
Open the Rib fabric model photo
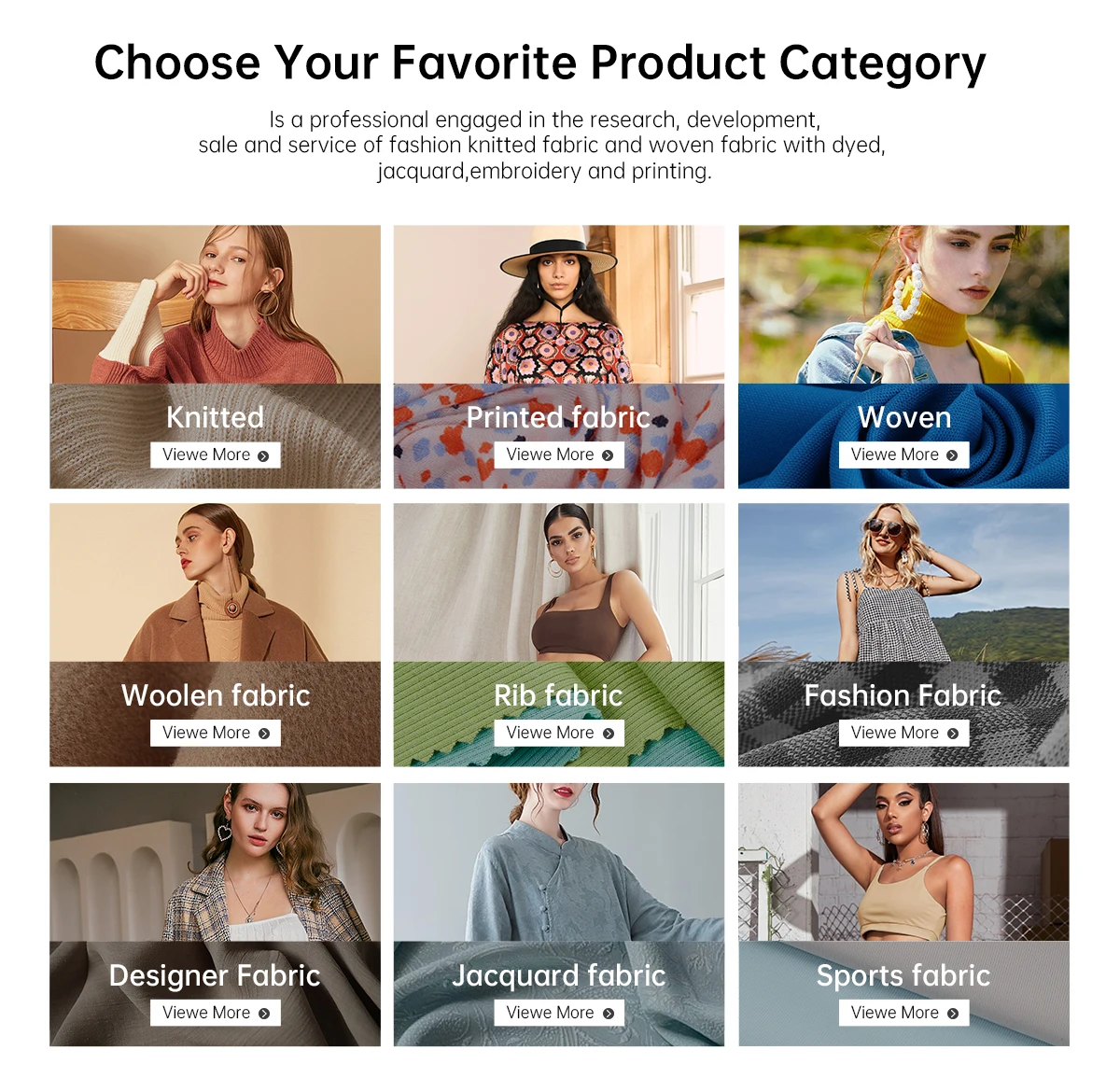click(x=559, y=582)
